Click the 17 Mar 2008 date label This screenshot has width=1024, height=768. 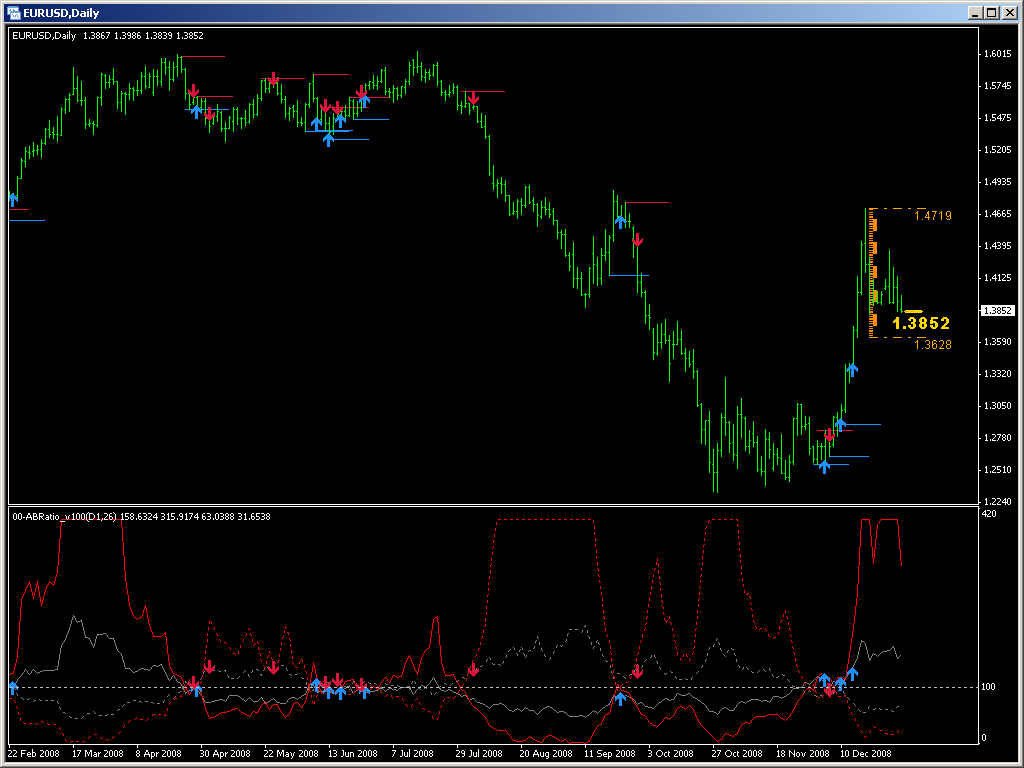click(97, 754)
